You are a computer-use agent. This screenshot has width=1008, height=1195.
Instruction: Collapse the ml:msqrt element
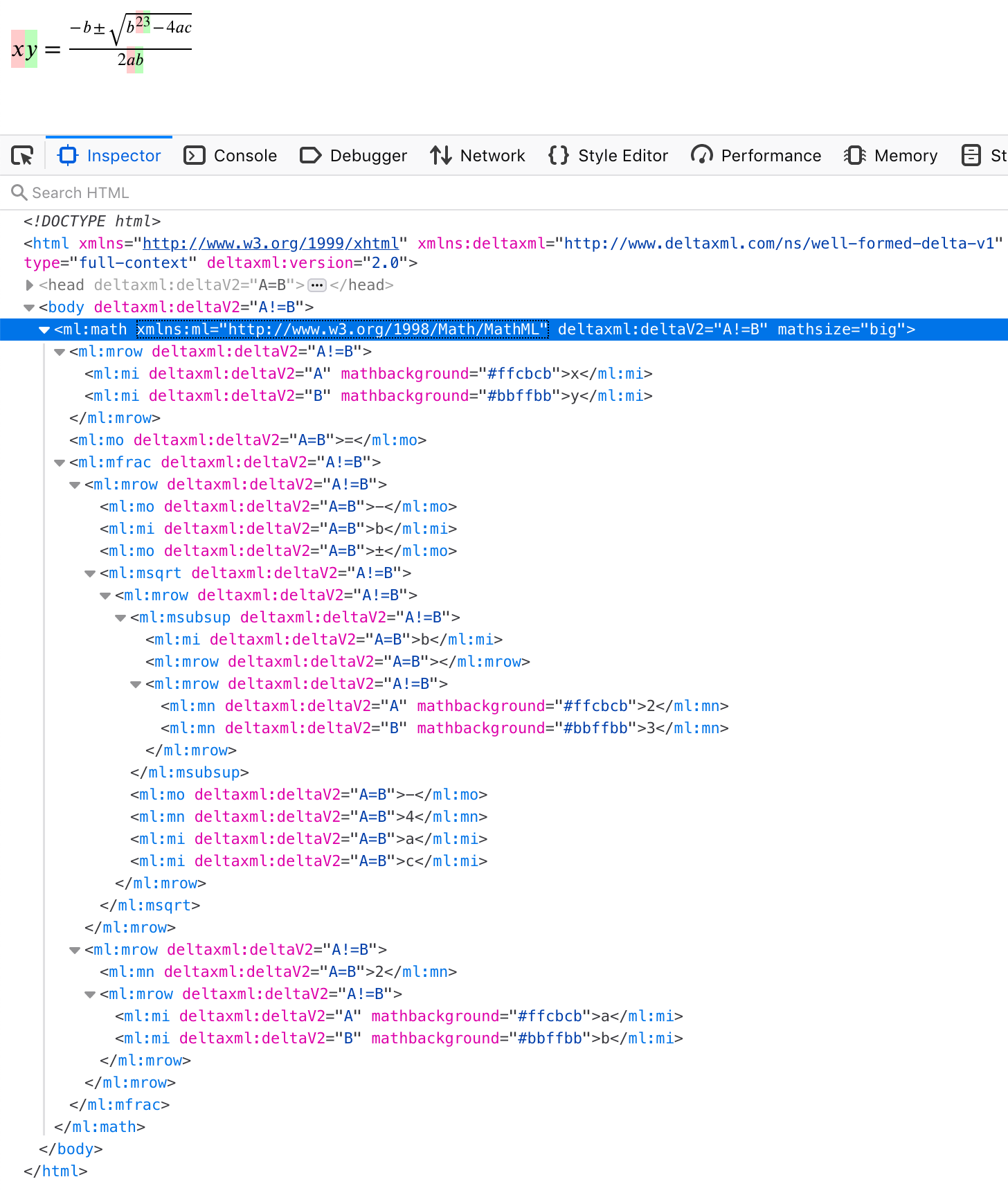click(90, 573)
